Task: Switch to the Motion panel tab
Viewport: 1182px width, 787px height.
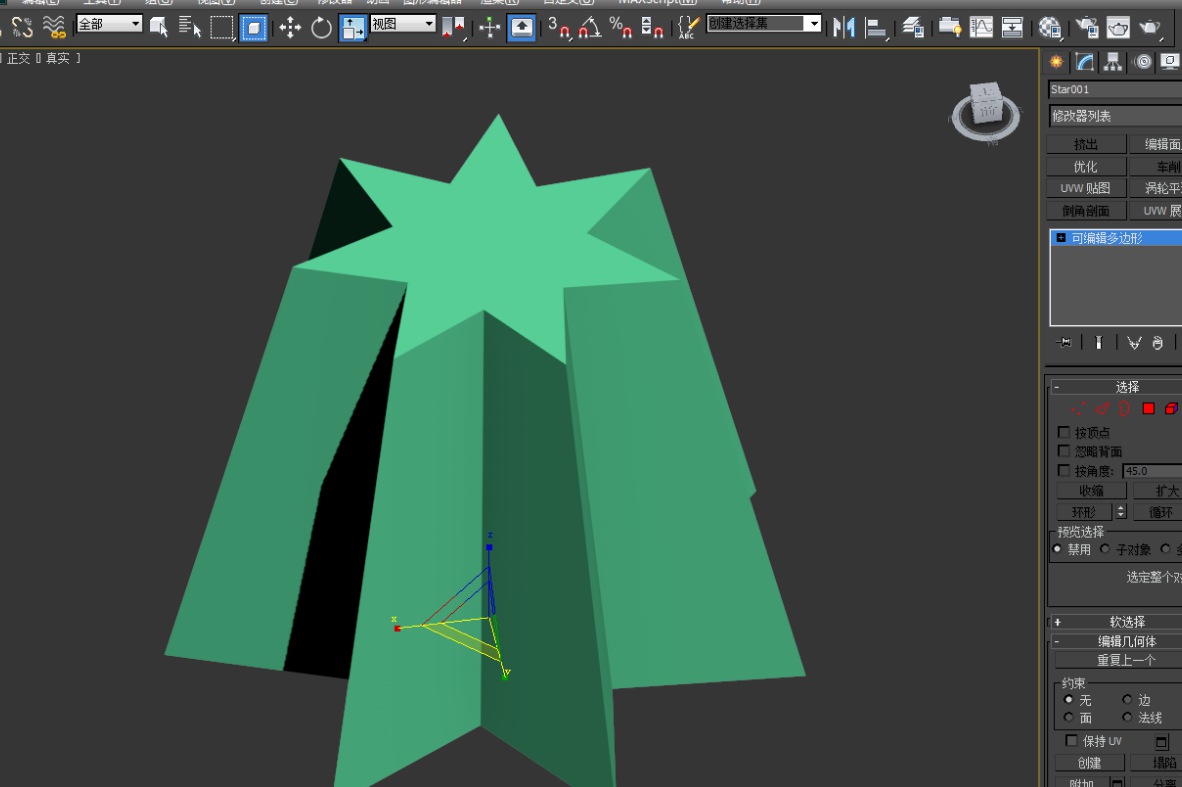Action: click(x=1143, y=62)
